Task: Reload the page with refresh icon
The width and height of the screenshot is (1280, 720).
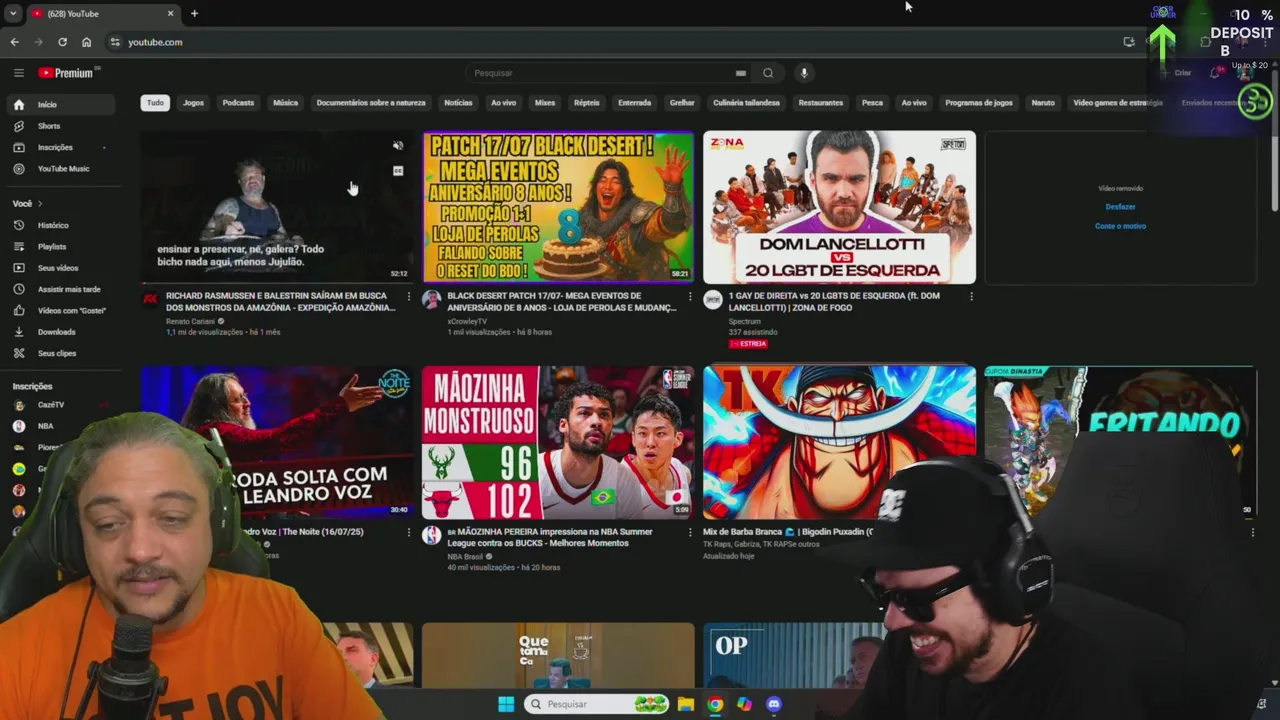Action: pos(62,42)
